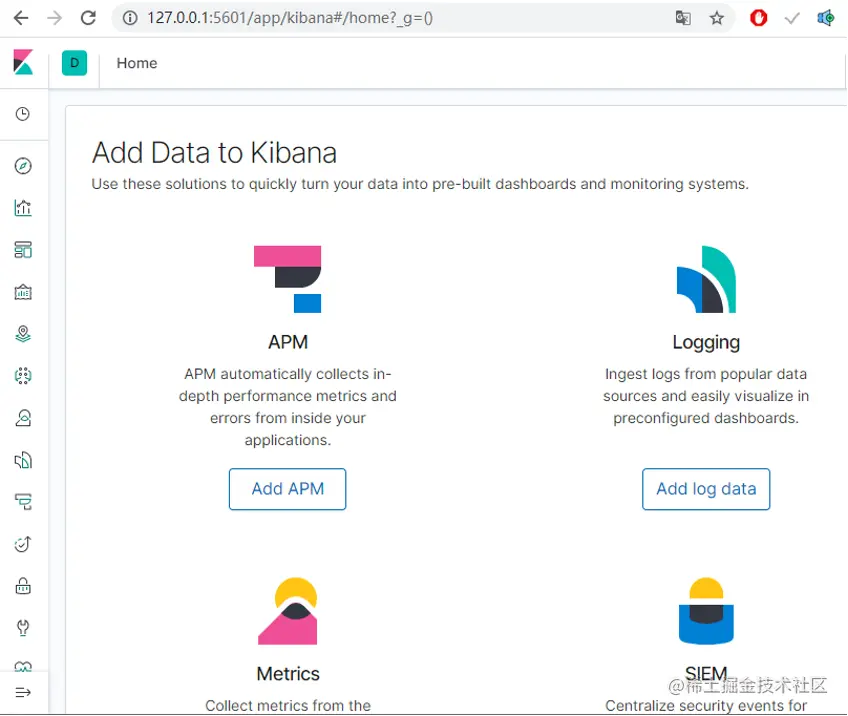Open Machine Learning in the sidebar
This screenshot has height=716, width=848.
tap(23, 376)
